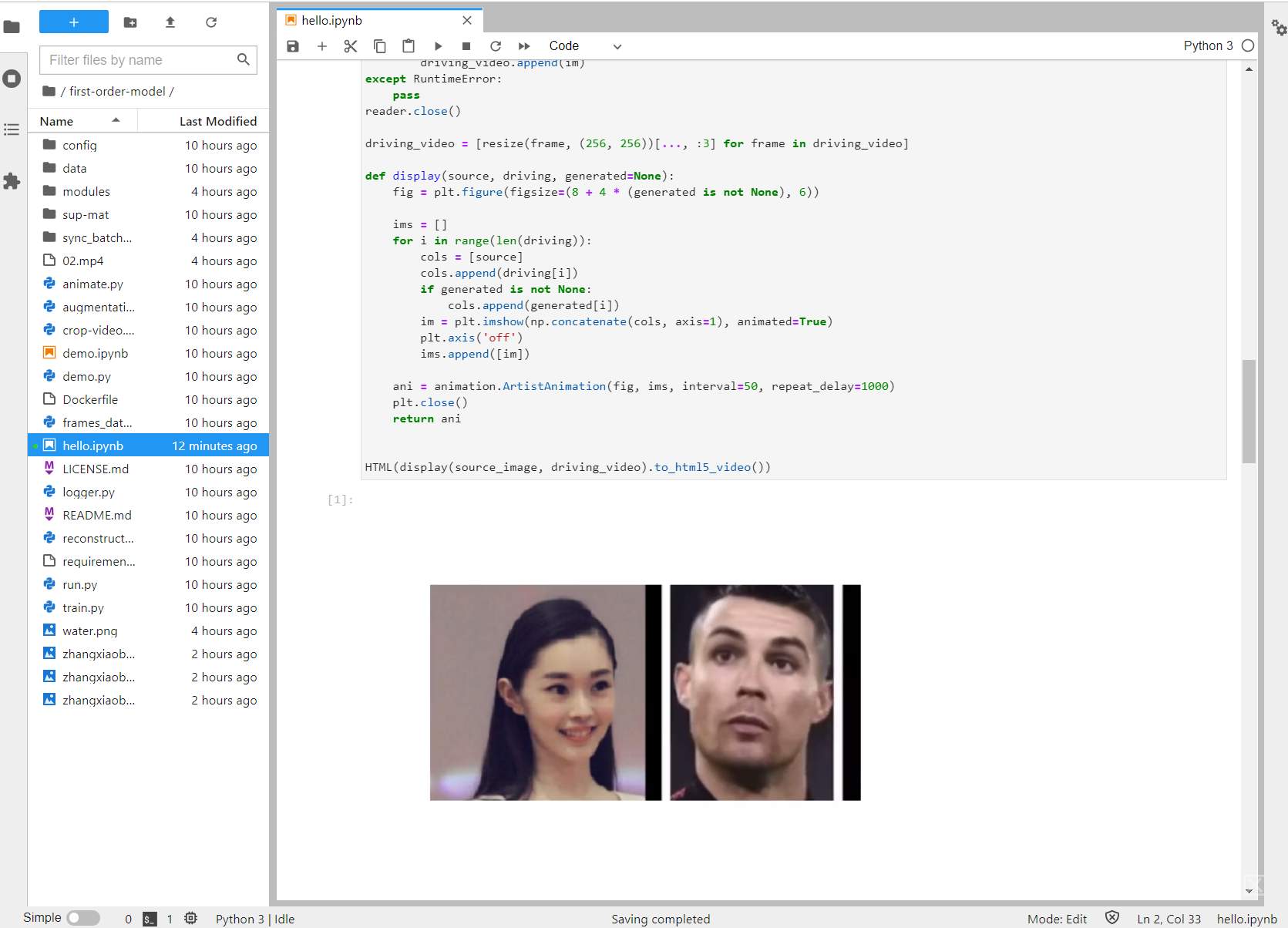The width and height of the screenshot is (1288, 928).
Task: Sort files by Last Modified column
Action: (217, 121)
